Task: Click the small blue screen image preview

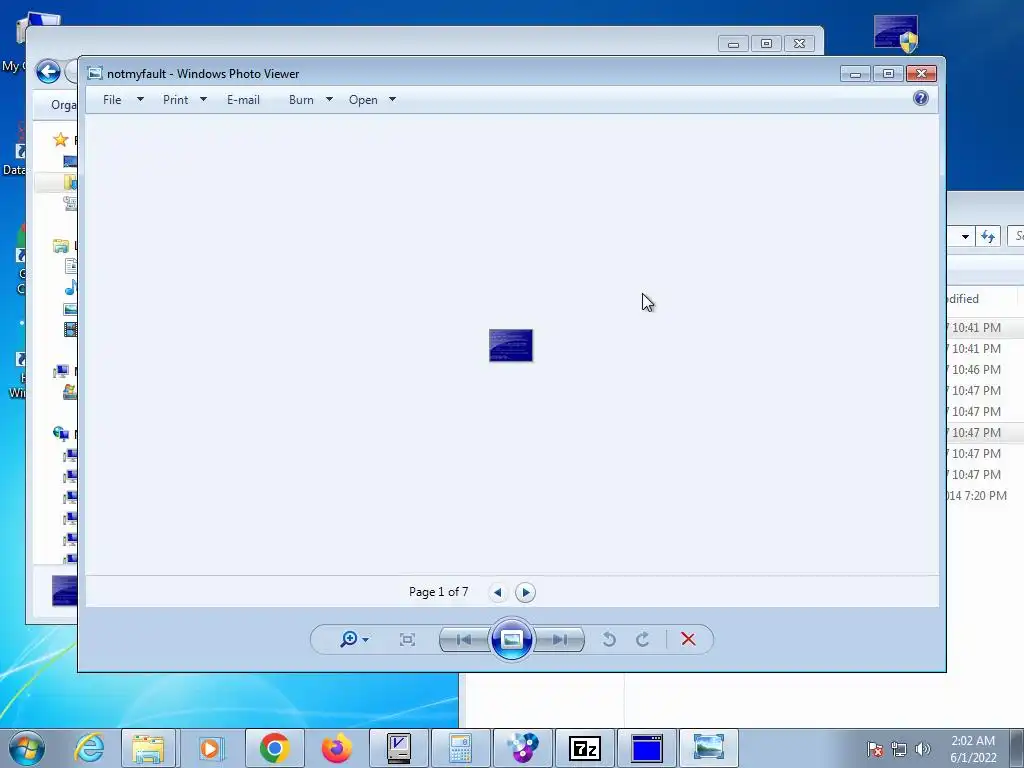Action: click(511, 345)
